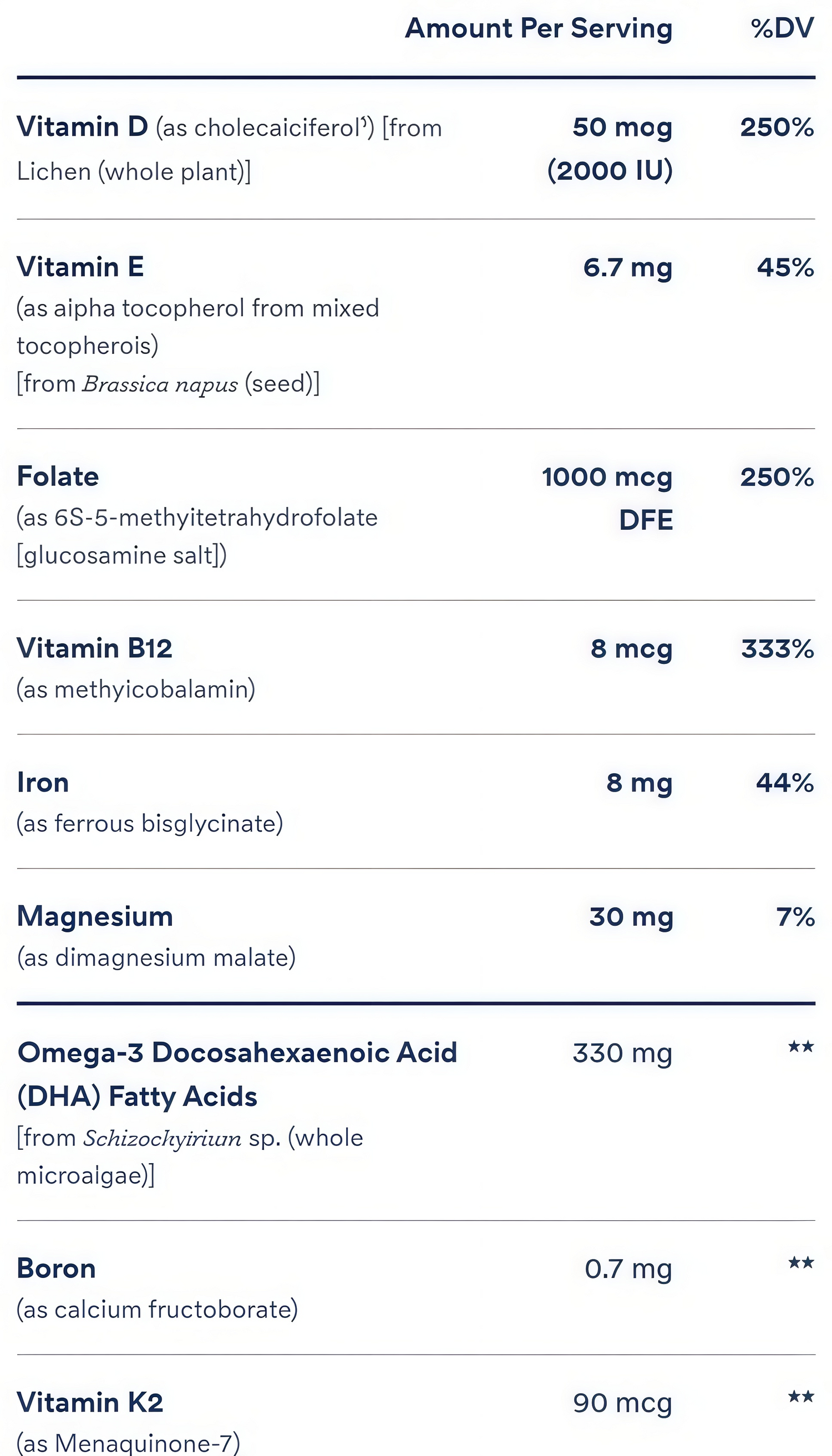Select the Folate nutrient heading

(58, 476)
